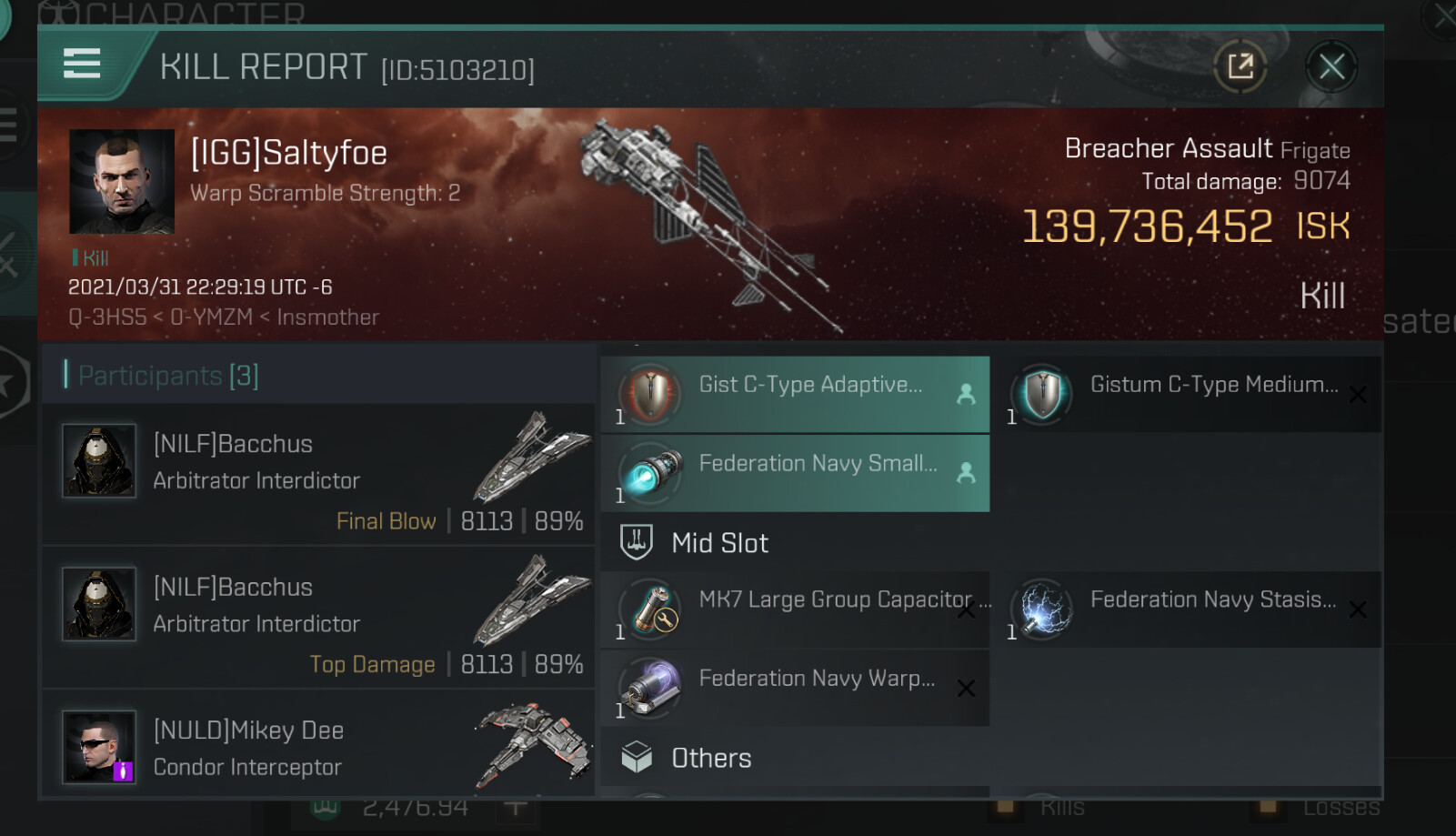Click Mikey Dee's character portrait
The width and height of the screenshot is (1456, 836).
coord(99,747)
